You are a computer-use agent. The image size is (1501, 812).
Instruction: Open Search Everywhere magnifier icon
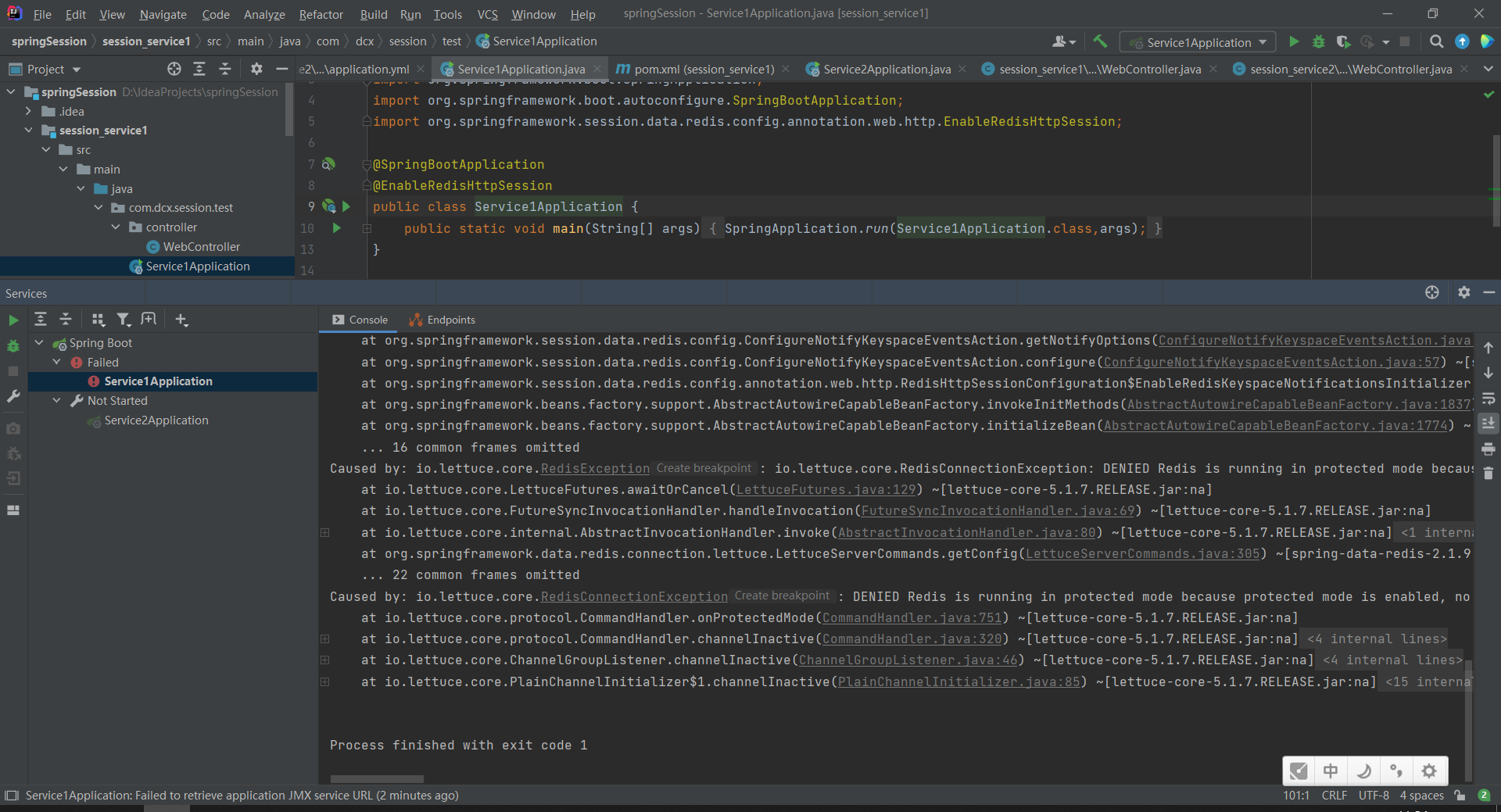[1436, 42]
